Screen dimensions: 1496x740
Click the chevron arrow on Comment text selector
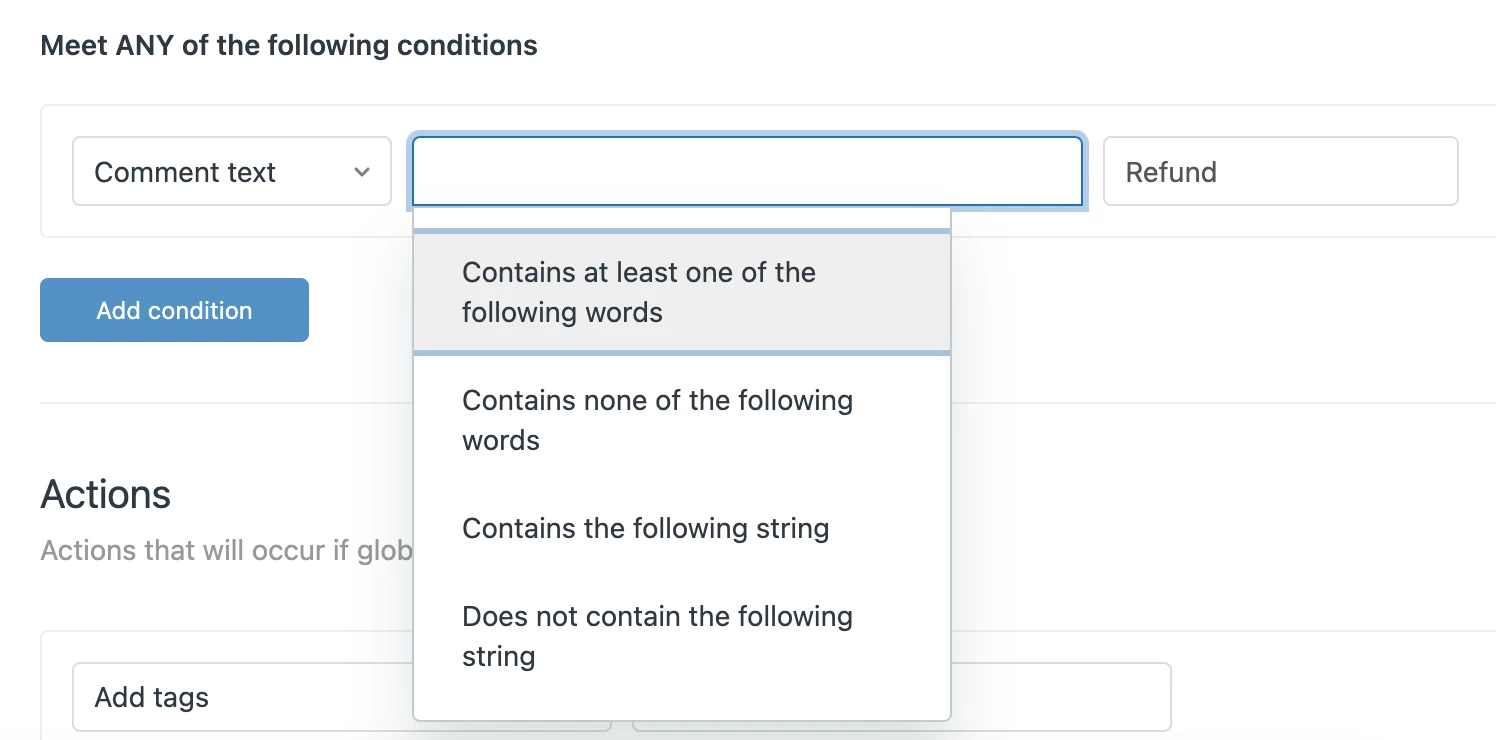362,172
